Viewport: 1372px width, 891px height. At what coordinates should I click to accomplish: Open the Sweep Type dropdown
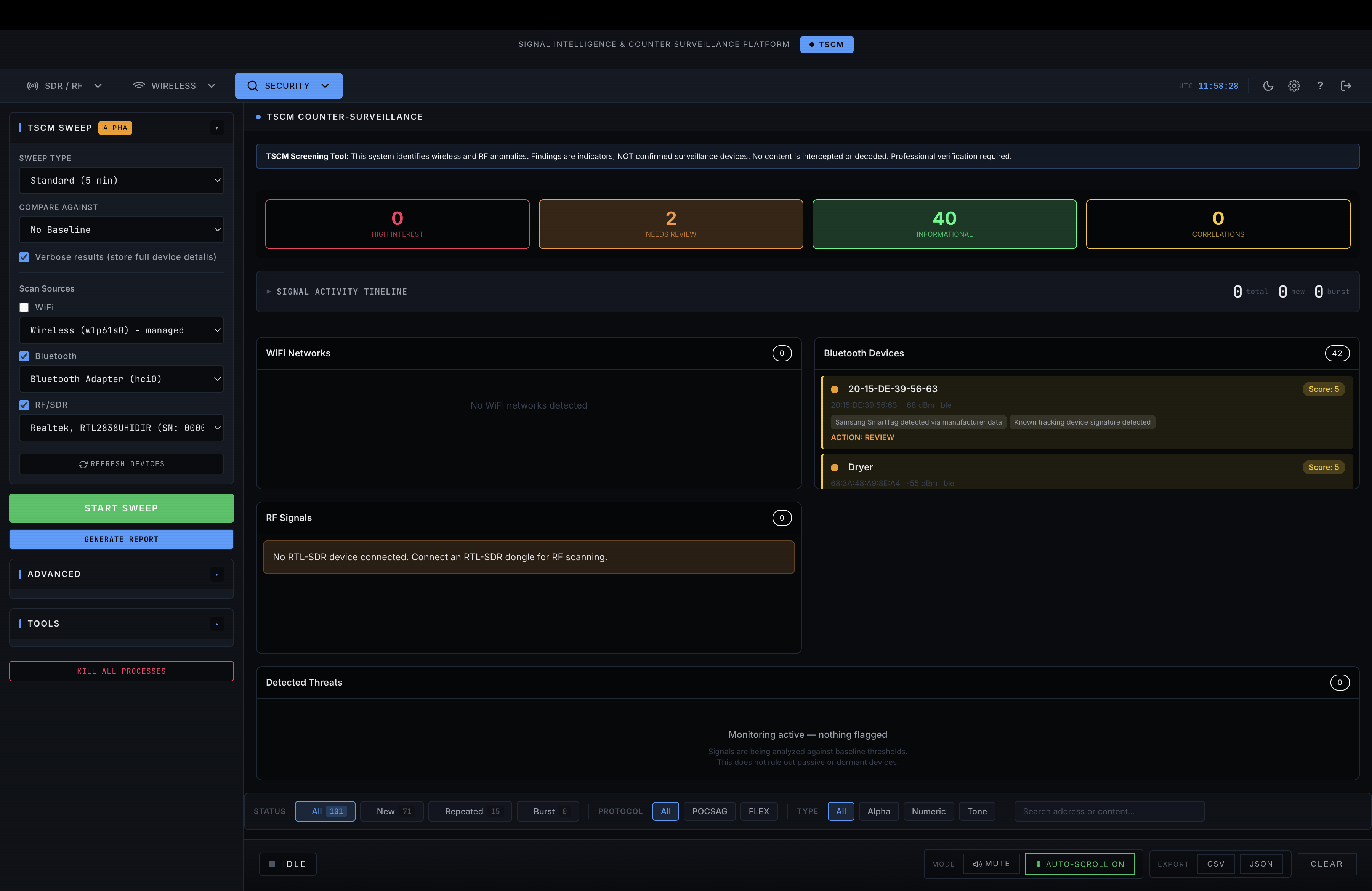tap(121, 180)
